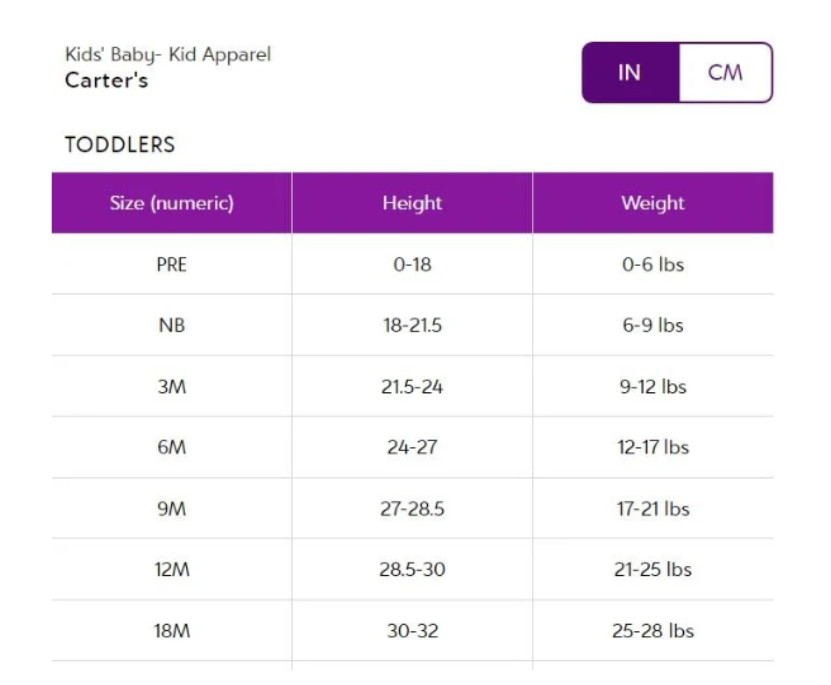
Task: Click the 21-25 lbs weight value
Action: point(653,570)
